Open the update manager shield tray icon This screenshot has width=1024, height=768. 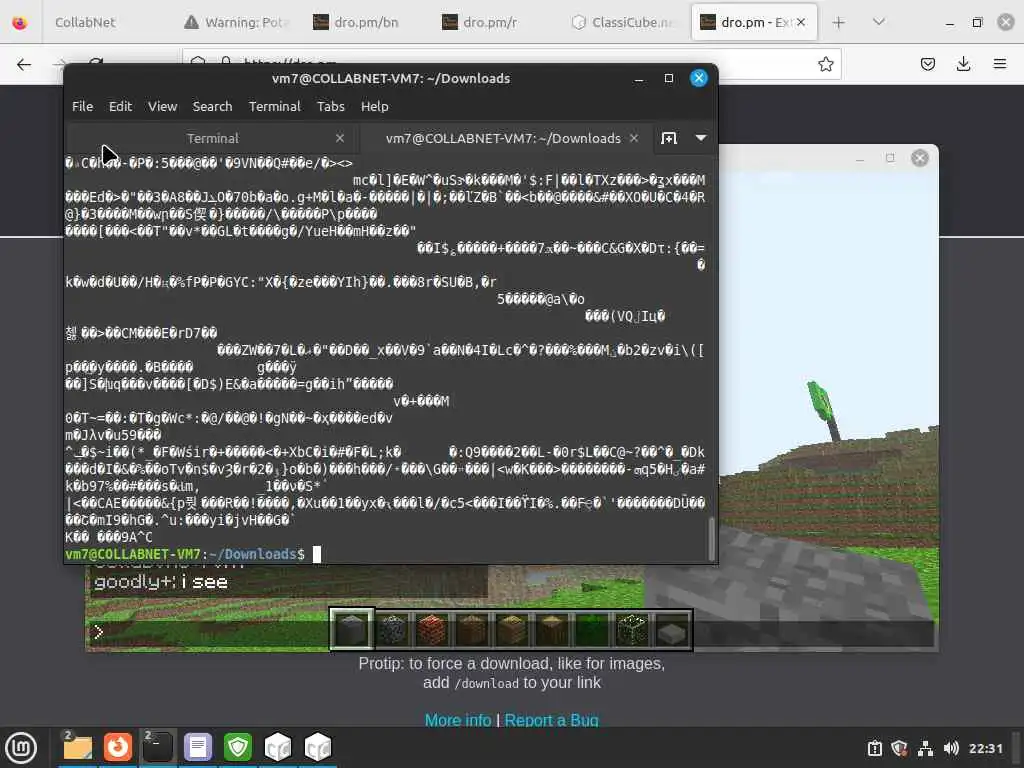(899, 748)
